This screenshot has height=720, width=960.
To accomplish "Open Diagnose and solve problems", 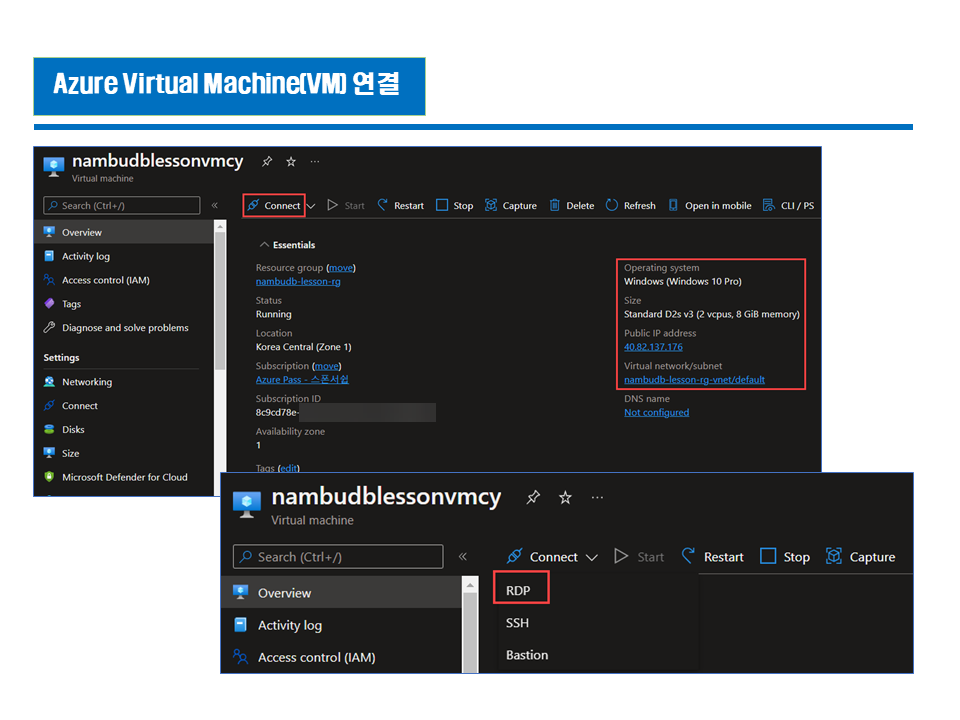I will click(124, 328).
